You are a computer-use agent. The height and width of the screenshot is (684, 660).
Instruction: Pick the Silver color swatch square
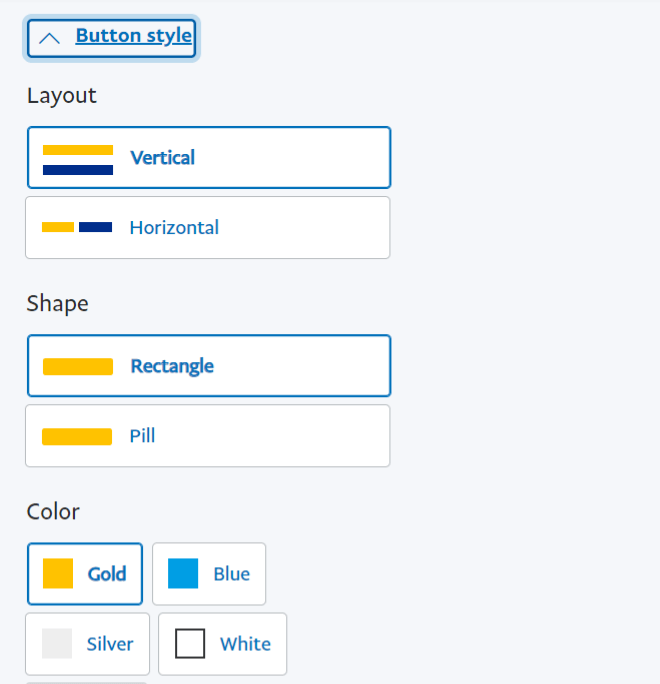tap(57, 643)
